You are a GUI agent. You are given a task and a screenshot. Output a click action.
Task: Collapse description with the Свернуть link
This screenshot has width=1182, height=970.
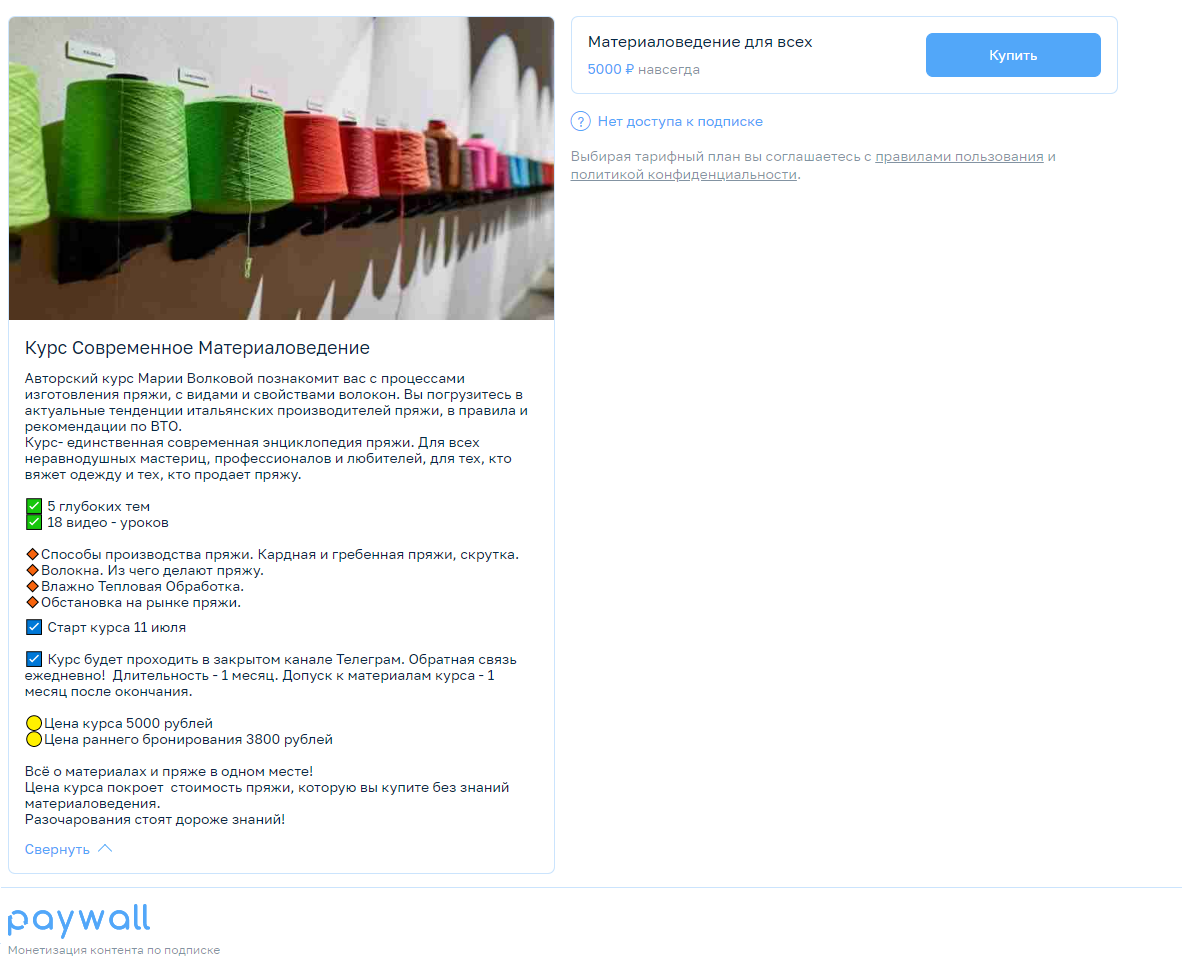[x=57, y=849]
